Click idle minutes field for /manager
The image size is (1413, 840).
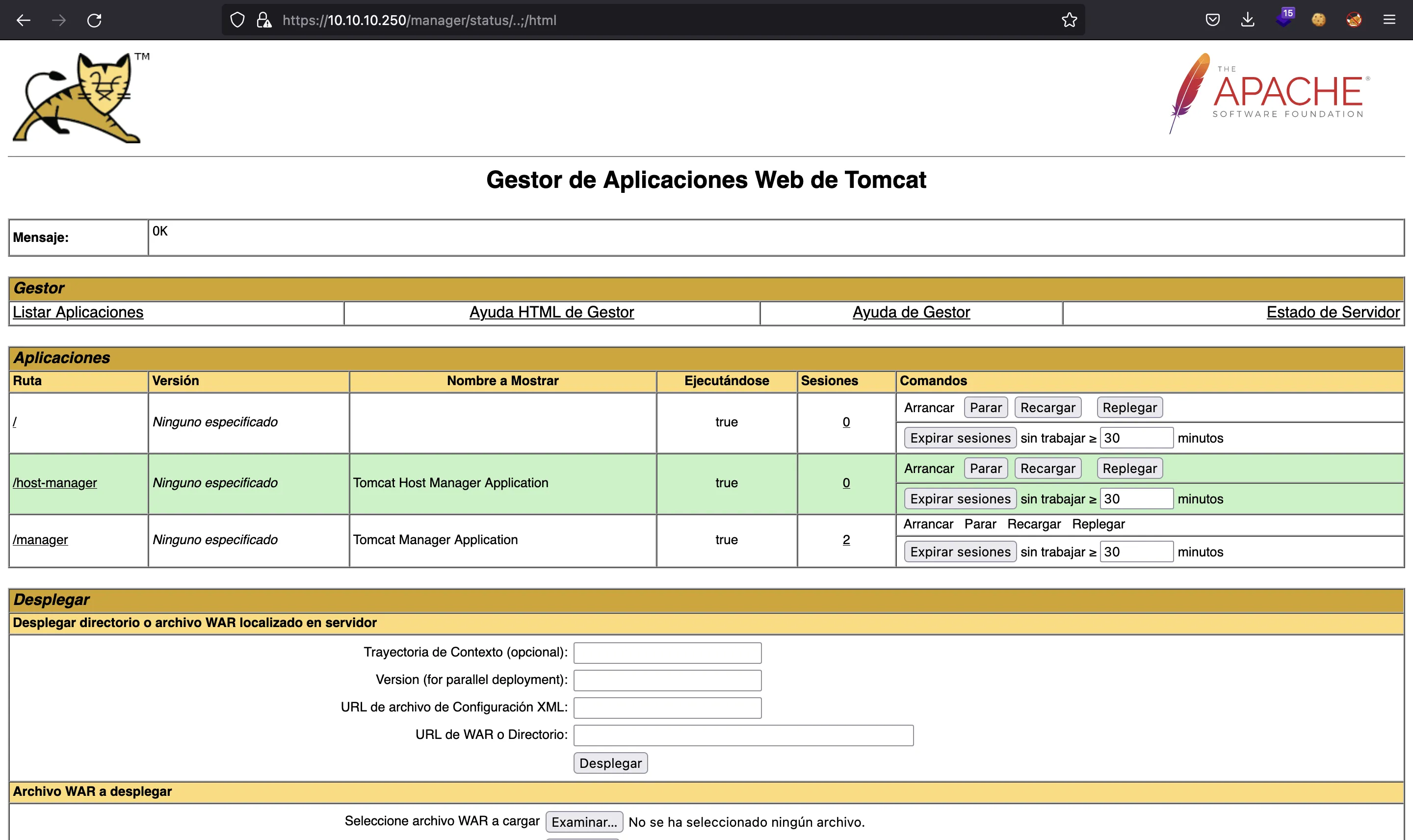point(1136,552)
